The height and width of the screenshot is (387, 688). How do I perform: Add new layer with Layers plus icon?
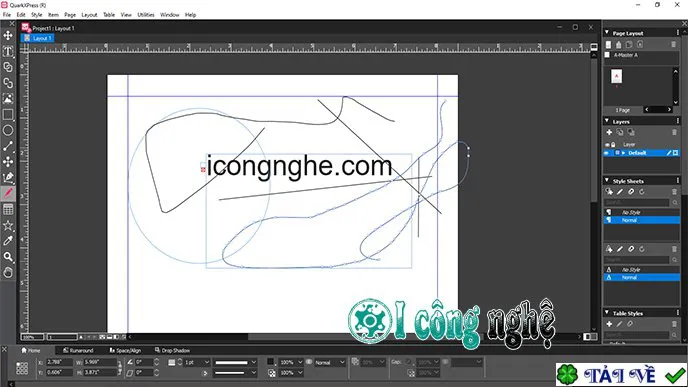click(609, 132)
